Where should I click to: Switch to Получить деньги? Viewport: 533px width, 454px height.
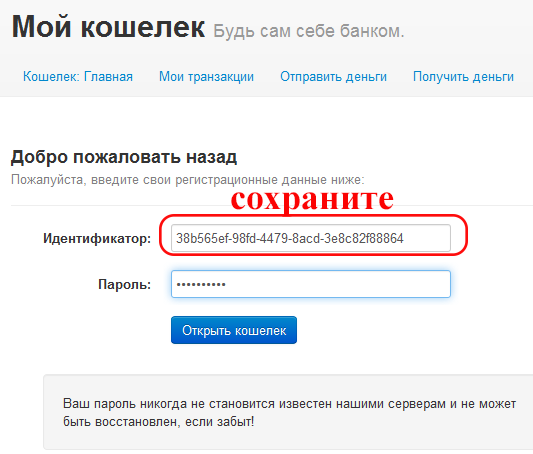click(463, 77)
